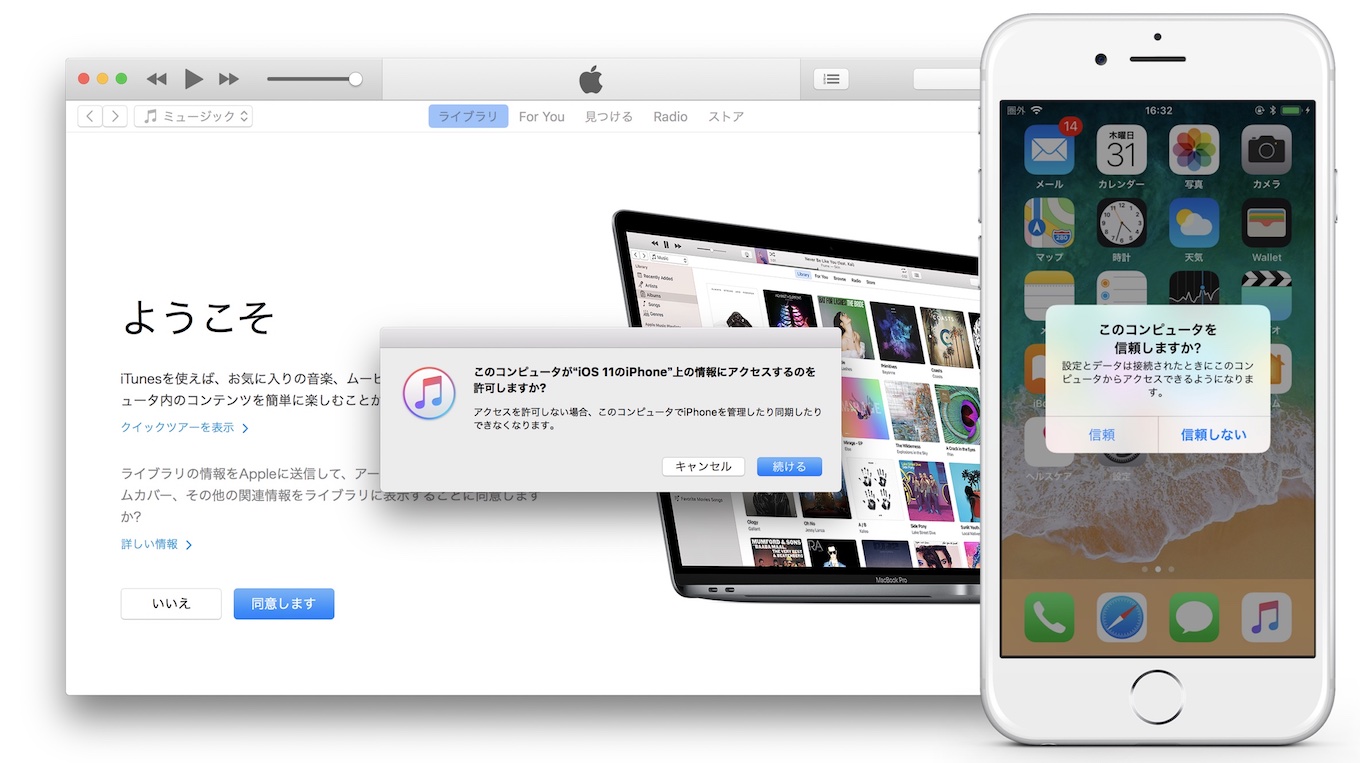Click the iTunes icon in the dialog
This screenshot has width=1360, height=763.
coord(430,393)
